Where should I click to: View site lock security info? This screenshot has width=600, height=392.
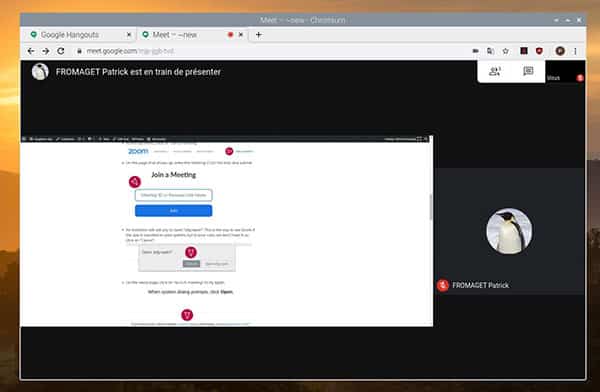[79, 51]
